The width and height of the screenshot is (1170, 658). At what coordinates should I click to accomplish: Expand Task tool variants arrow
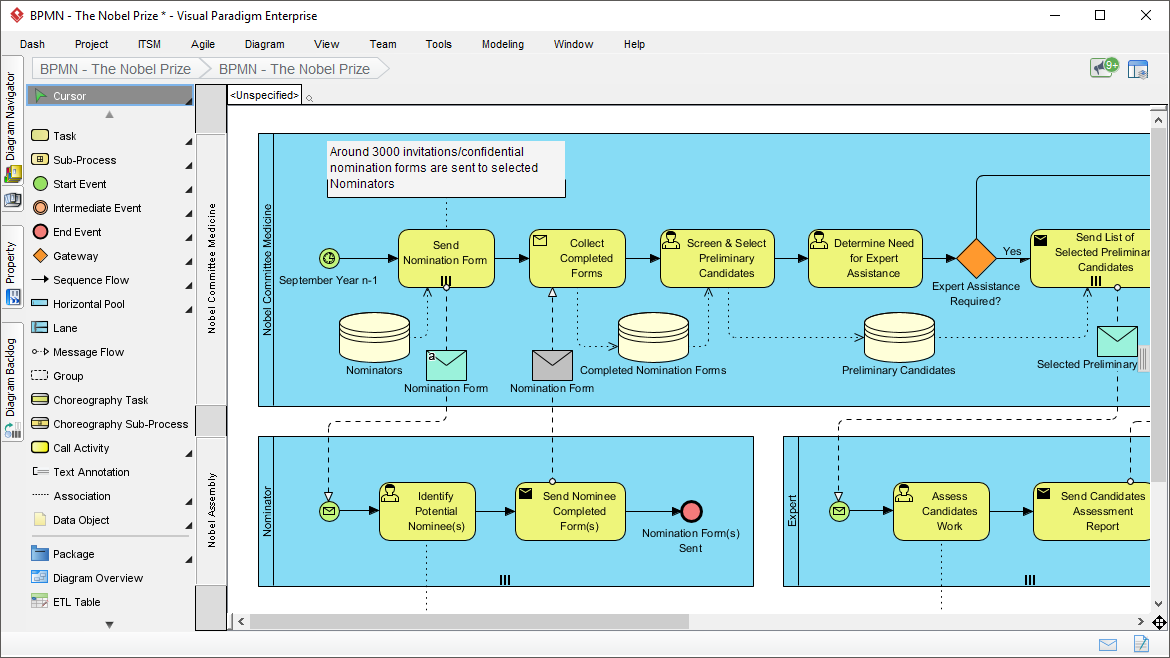[189, 142]
